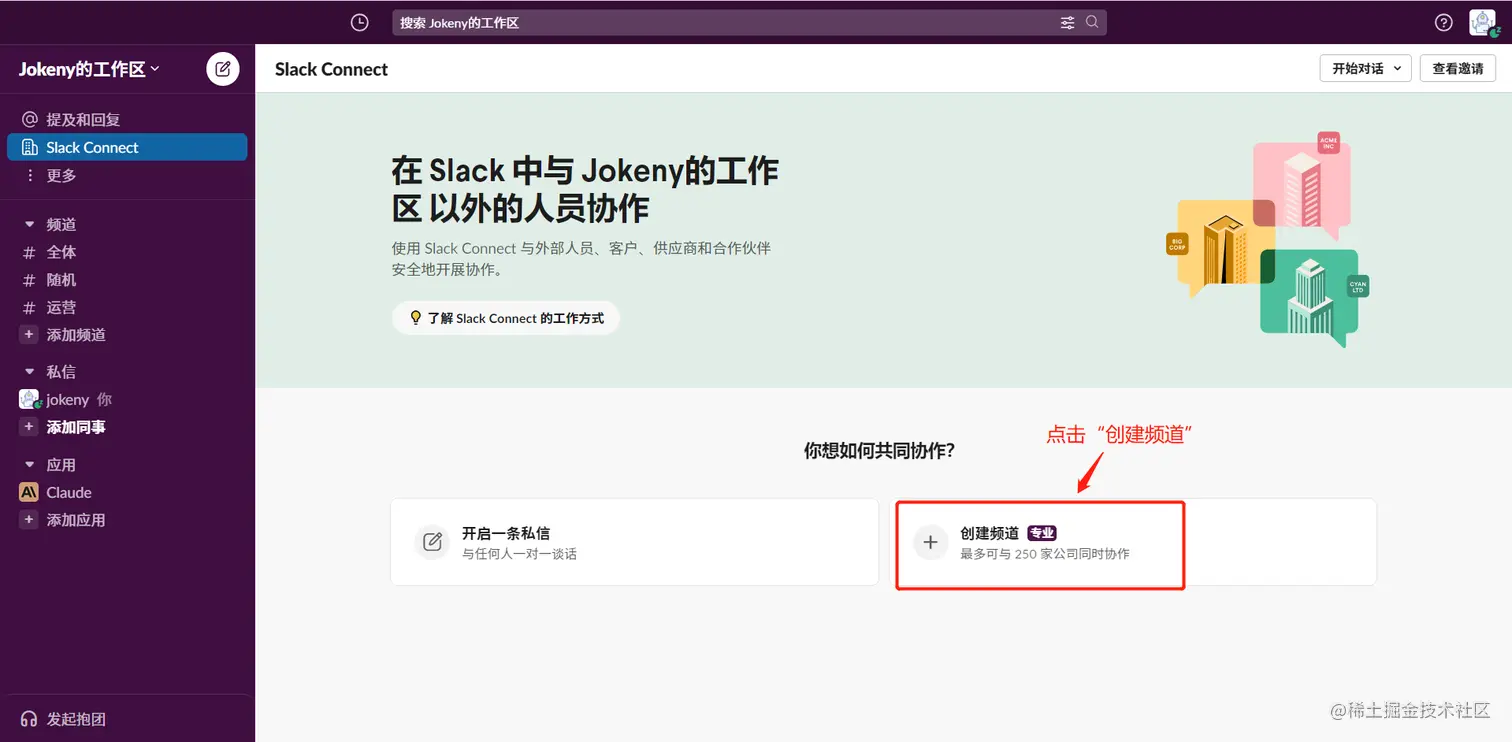
Task: Click text 最多可与 250 家公司同时协作
Action: coord(1045,554)
